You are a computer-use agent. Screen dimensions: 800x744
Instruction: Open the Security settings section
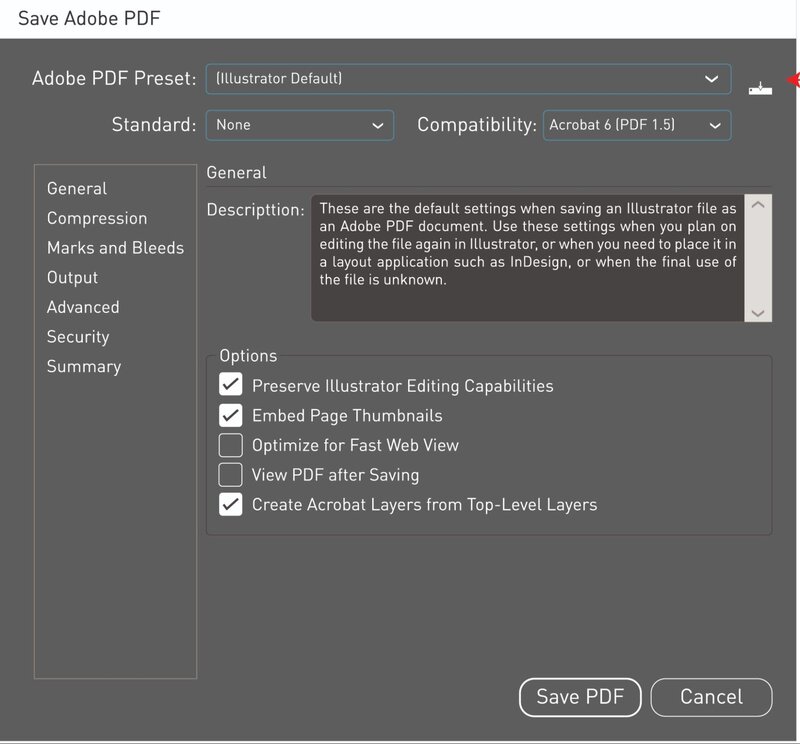pos(78,337)
